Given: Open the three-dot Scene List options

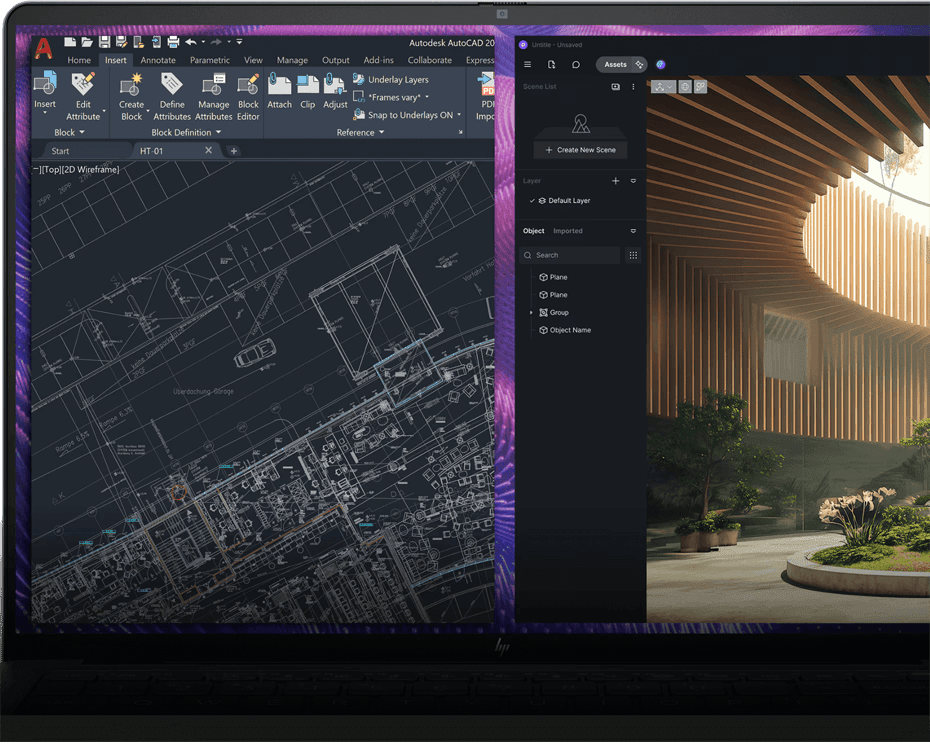Looking at the screenshot, I should [633, 87].
